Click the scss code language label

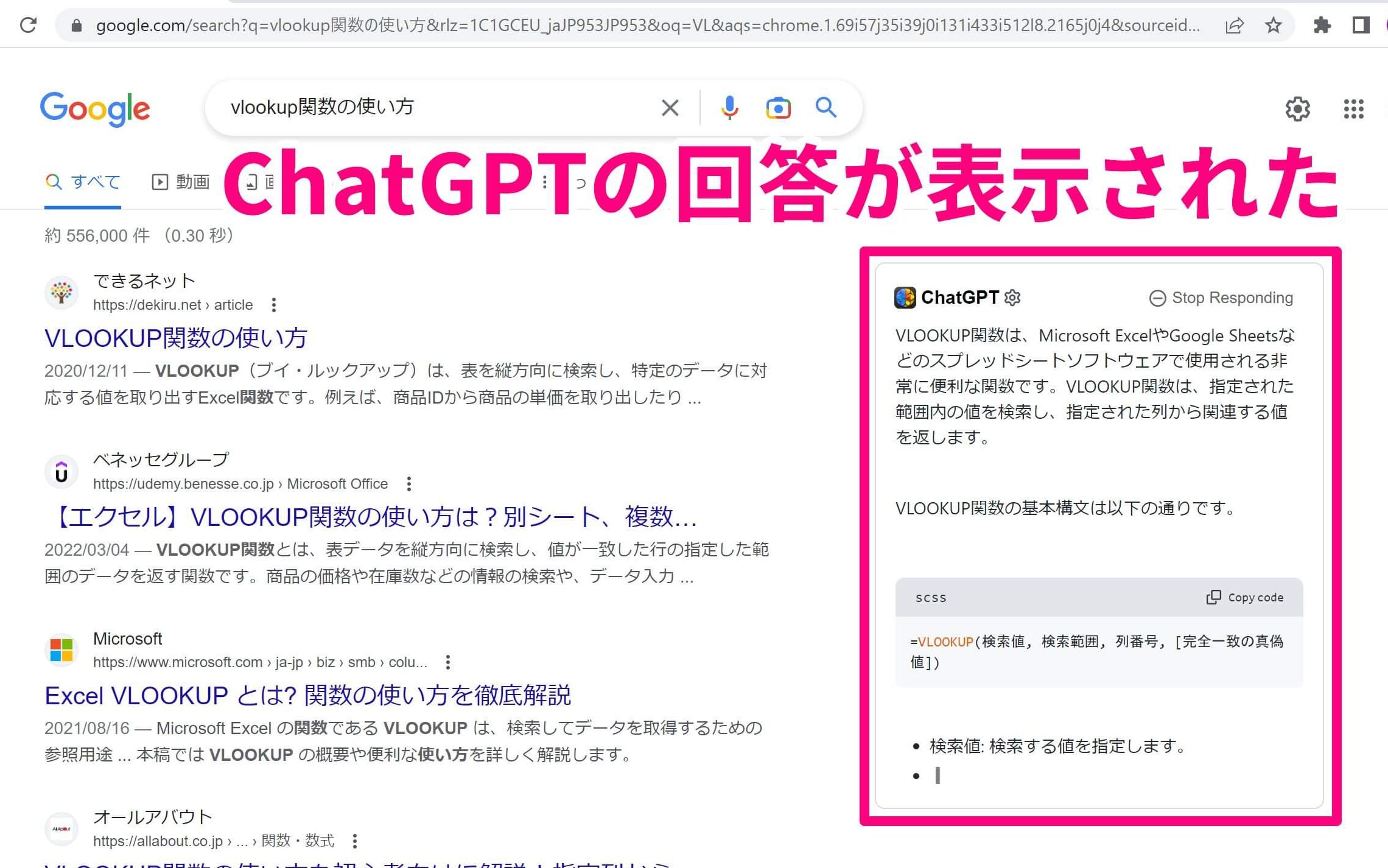[931, 598]
